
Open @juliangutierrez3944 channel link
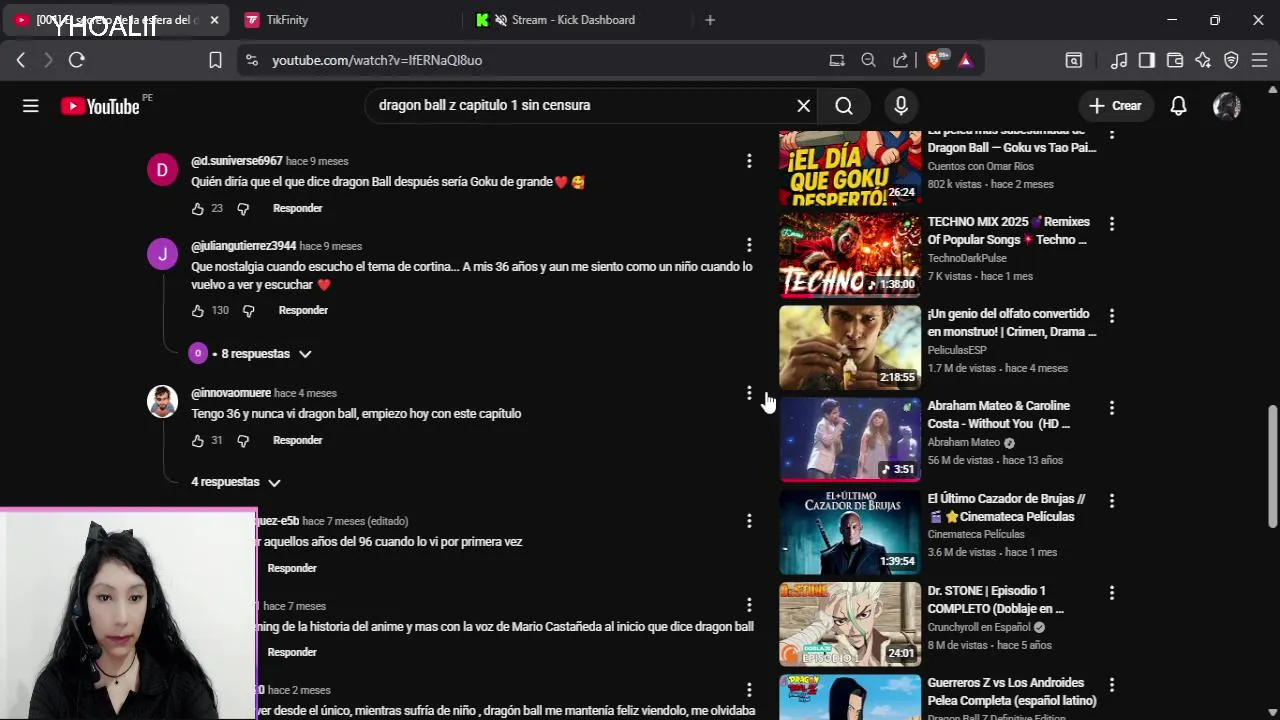243,246
